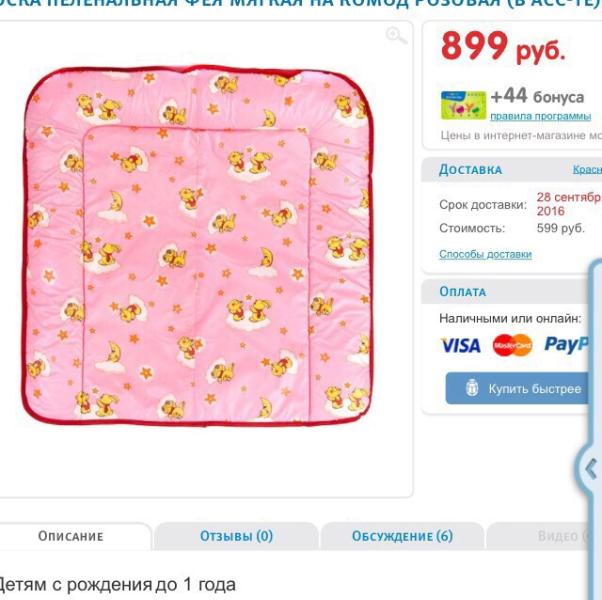The image size is (602, 600).
Task: Open Способы доставки link
Action: pyautogui.click(x=485, y=254)
